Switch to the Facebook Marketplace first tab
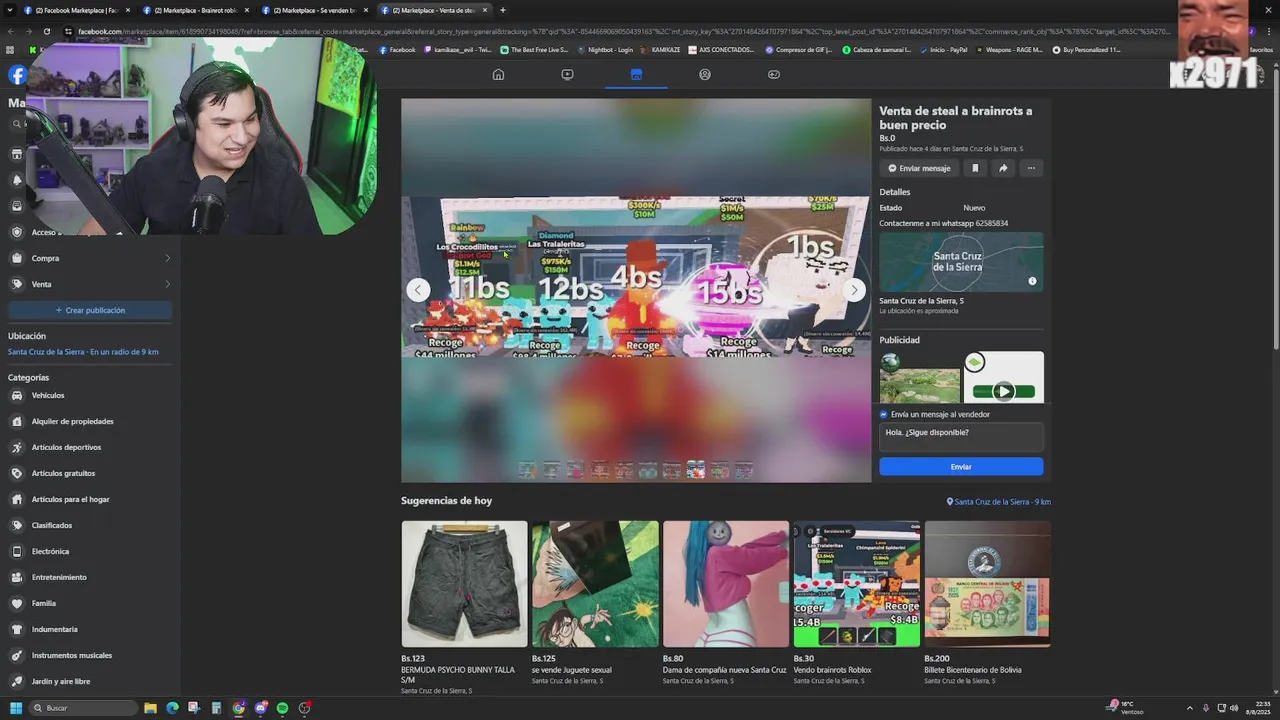 coord(78,10)
